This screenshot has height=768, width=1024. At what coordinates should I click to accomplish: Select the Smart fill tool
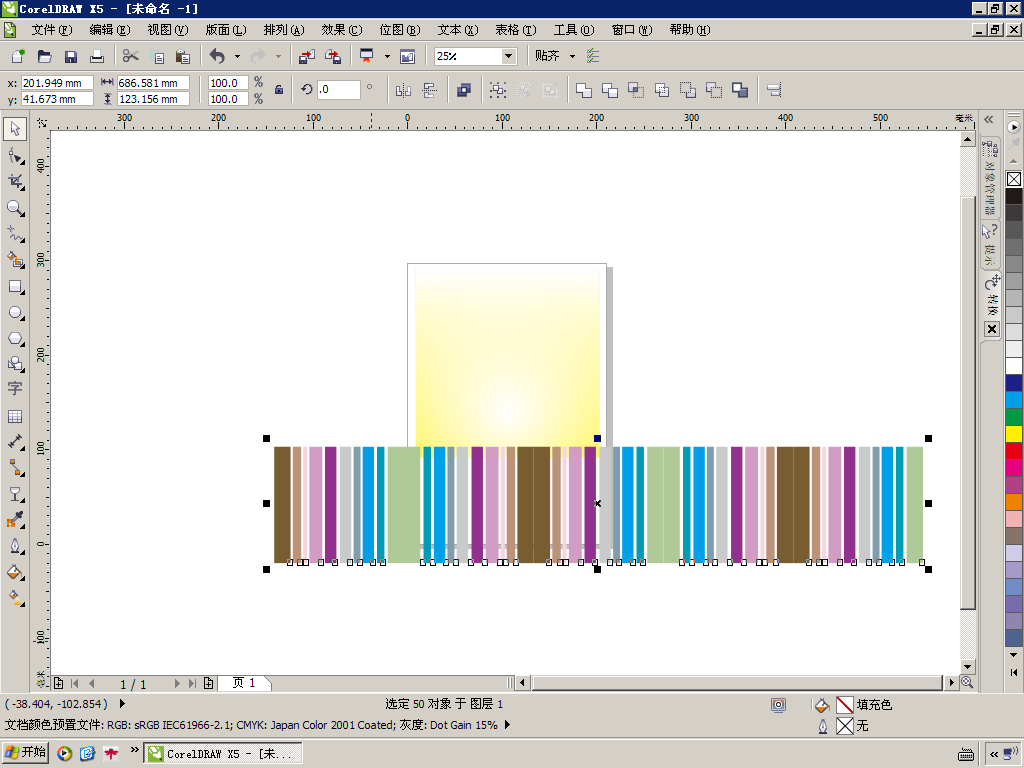click(16, 260)
